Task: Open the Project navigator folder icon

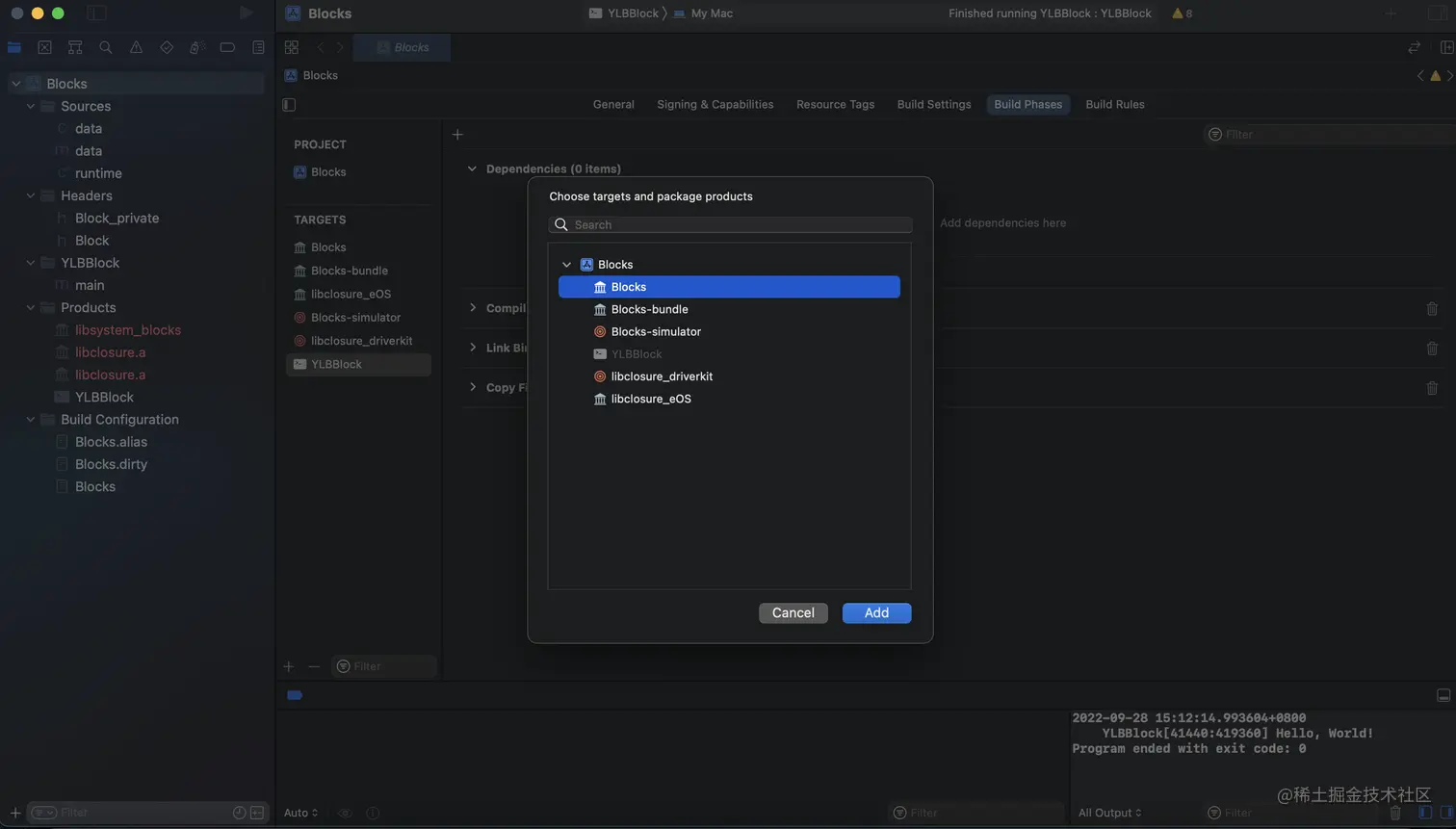Action: 14,47
